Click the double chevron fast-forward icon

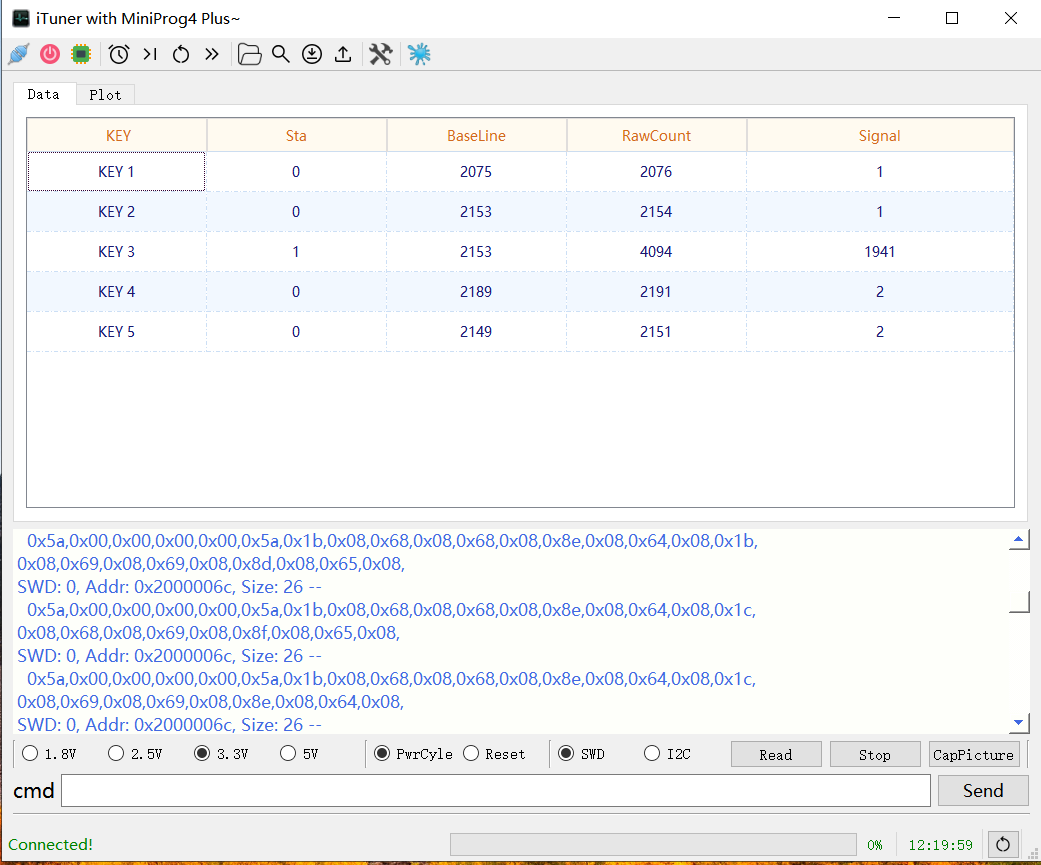point(211,54)
